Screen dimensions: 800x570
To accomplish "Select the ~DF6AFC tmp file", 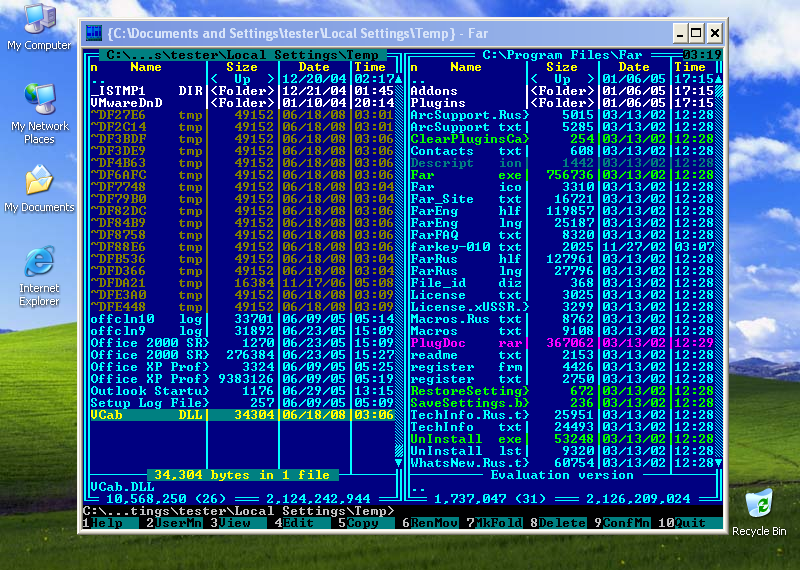I will point(242,175).
